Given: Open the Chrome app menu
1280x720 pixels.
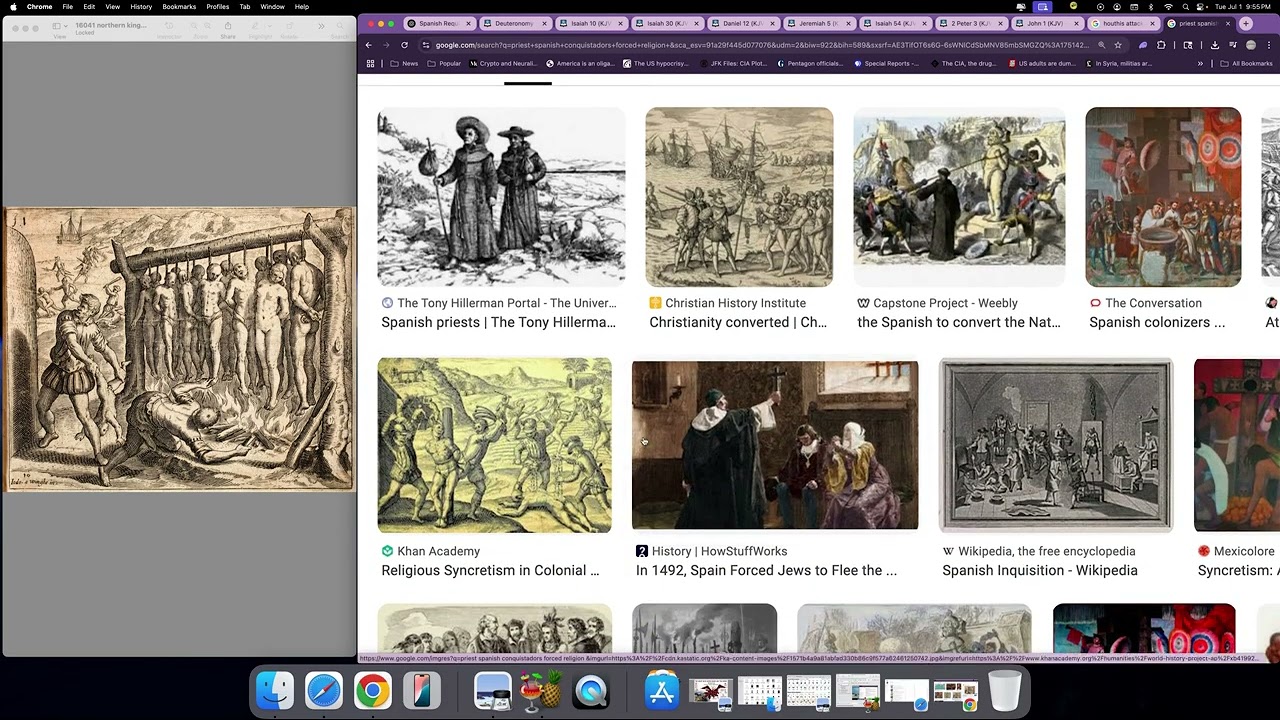Looking at the screenshot, I should point(40,7).
